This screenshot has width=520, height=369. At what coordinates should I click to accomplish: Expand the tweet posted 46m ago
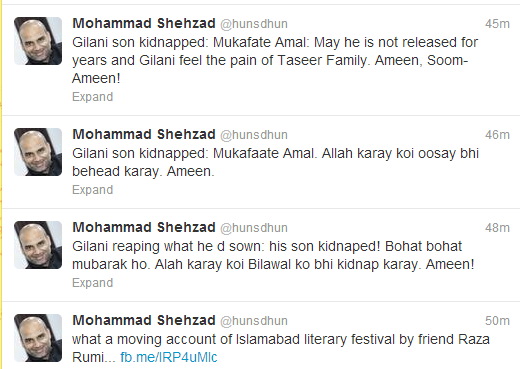(x=93, y=190)
